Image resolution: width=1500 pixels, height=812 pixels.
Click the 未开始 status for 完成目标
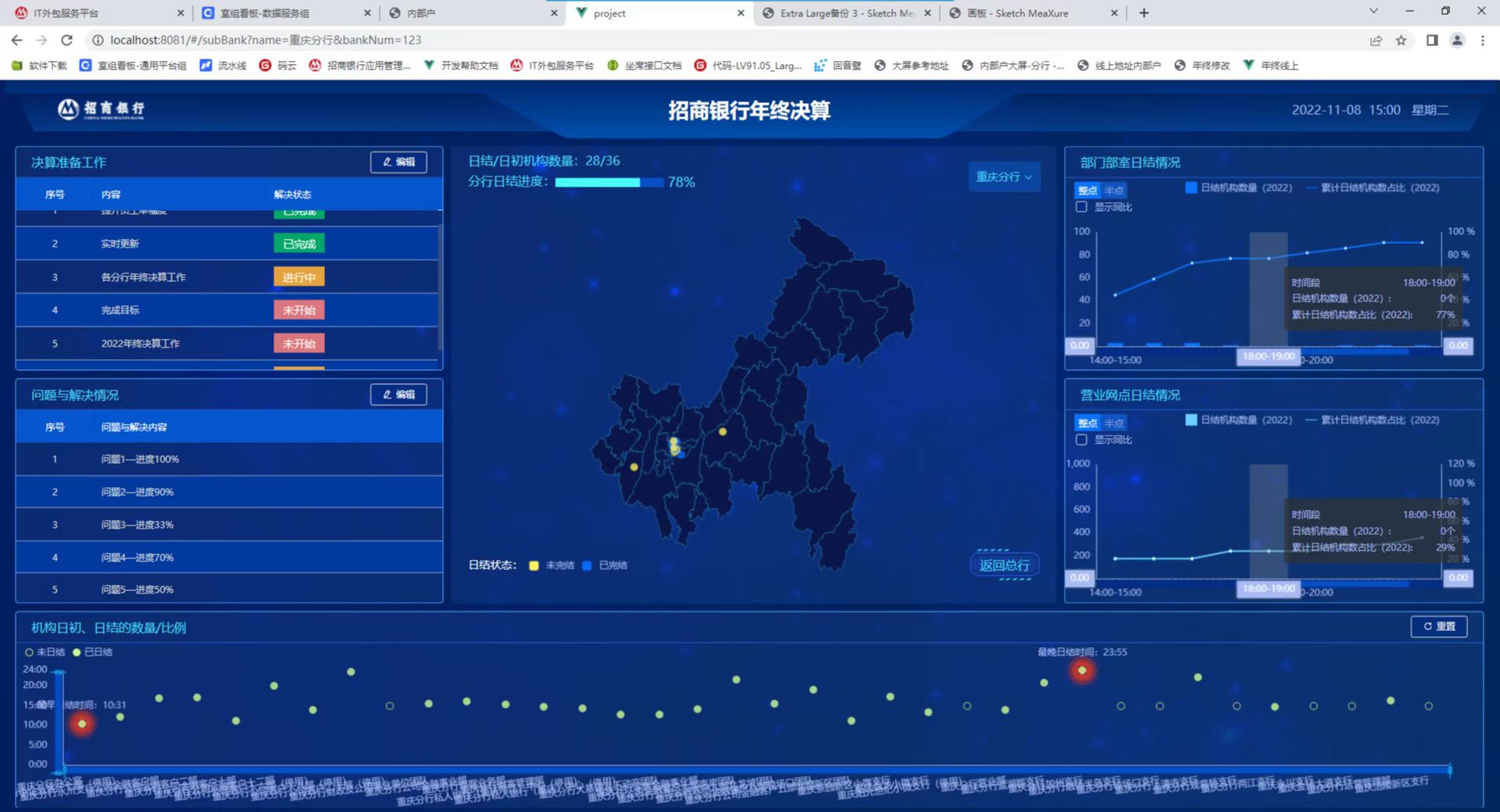pyautogui.click(x=298, y=310)
